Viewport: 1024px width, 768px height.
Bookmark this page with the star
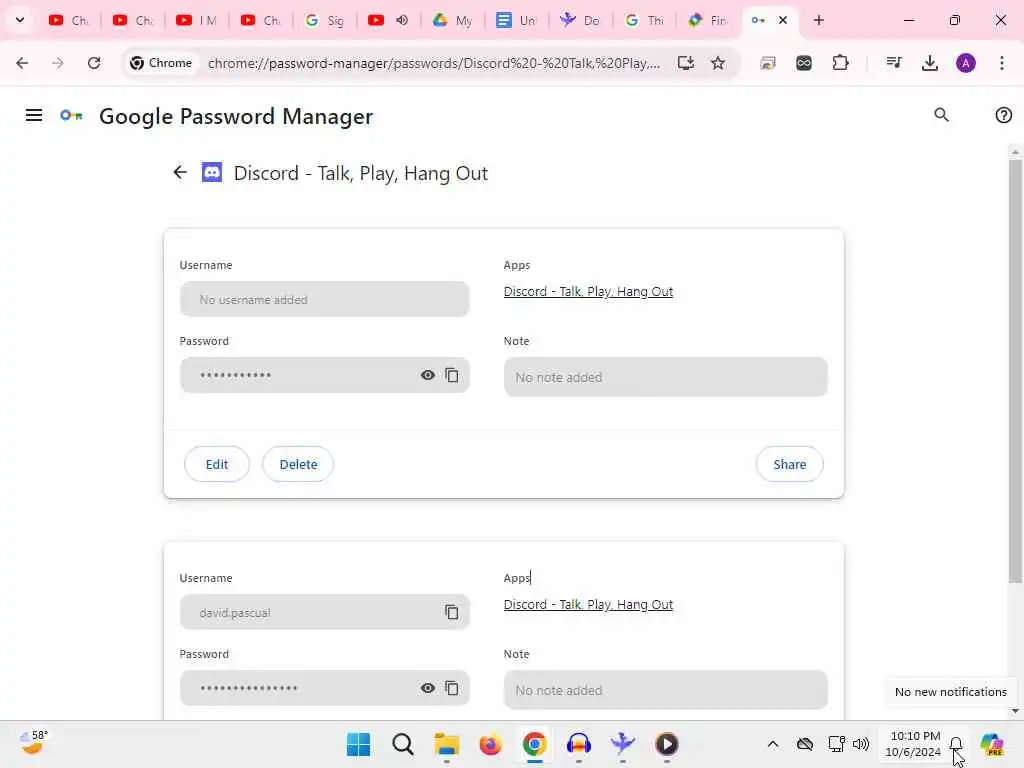[x=718, y=63]
